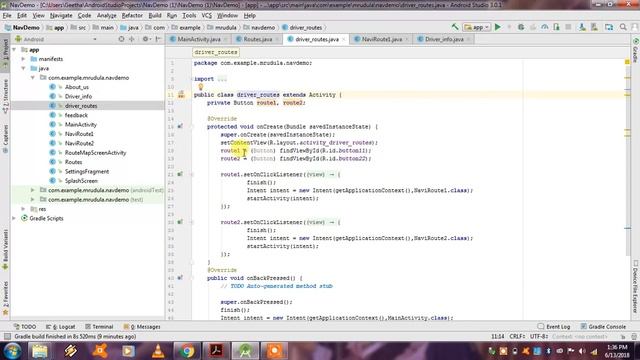Image resolution: width=640 pixels, height=360 pixels.
Task: Expand the res folder
Action: (24, 209)
